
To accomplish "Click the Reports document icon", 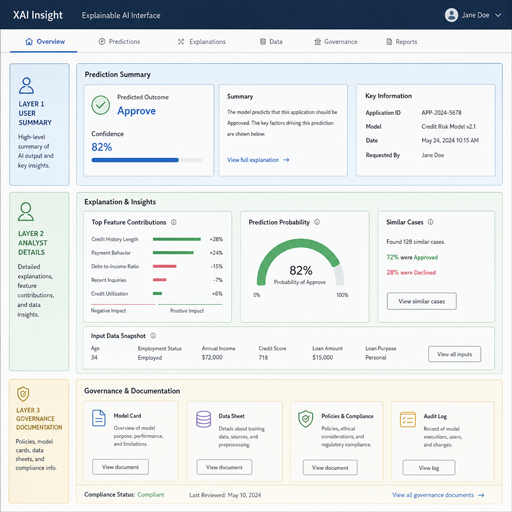I will pos(389,42).
